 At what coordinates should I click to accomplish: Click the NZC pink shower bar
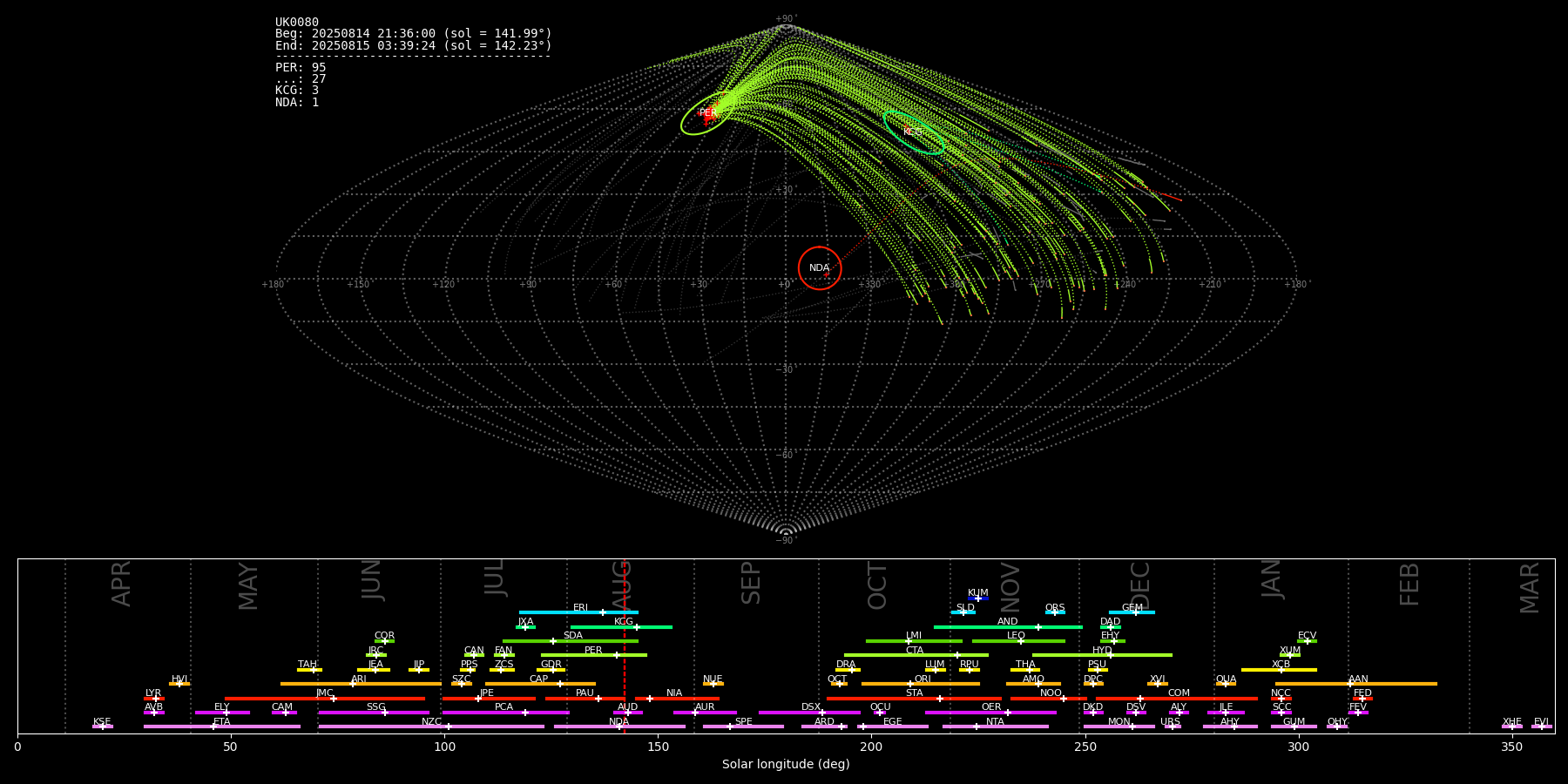pyautogui.click(x=431, y=727)
